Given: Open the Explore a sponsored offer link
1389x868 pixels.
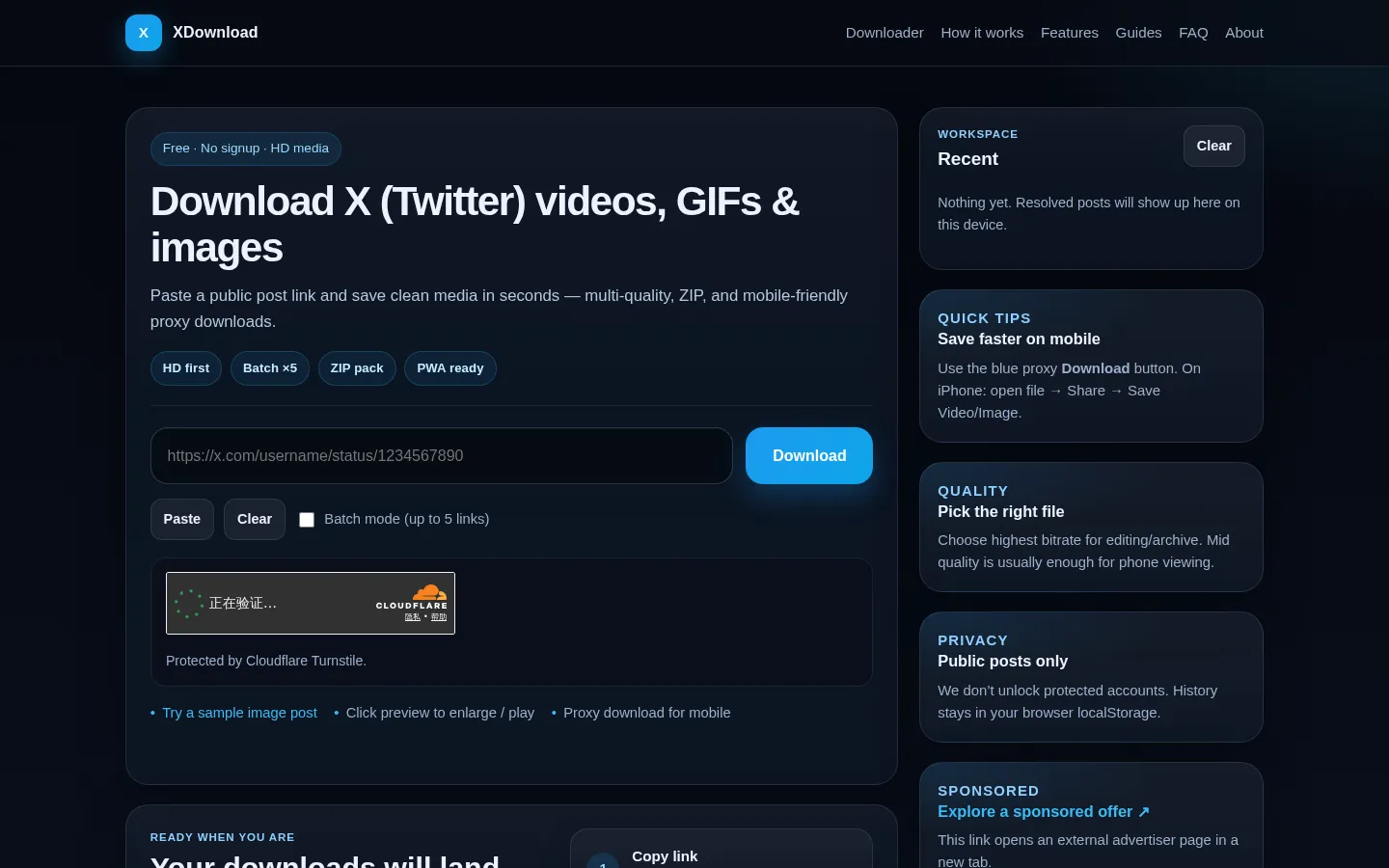Looking at the screenshot, I should tap(1044, 812).
